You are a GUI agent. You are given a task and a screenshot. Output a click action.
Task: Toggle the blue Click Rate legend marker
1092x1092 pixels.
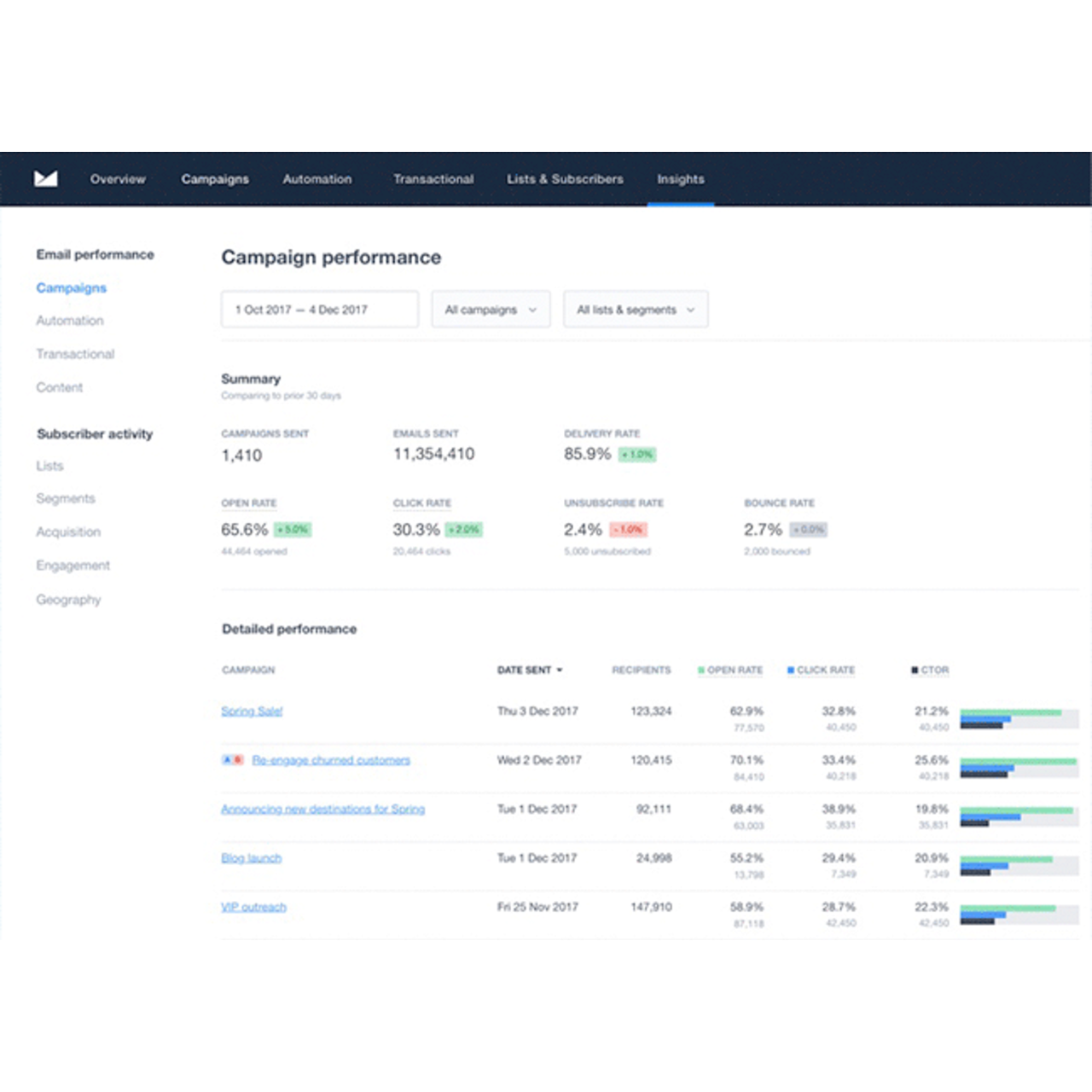coord(792,670)
